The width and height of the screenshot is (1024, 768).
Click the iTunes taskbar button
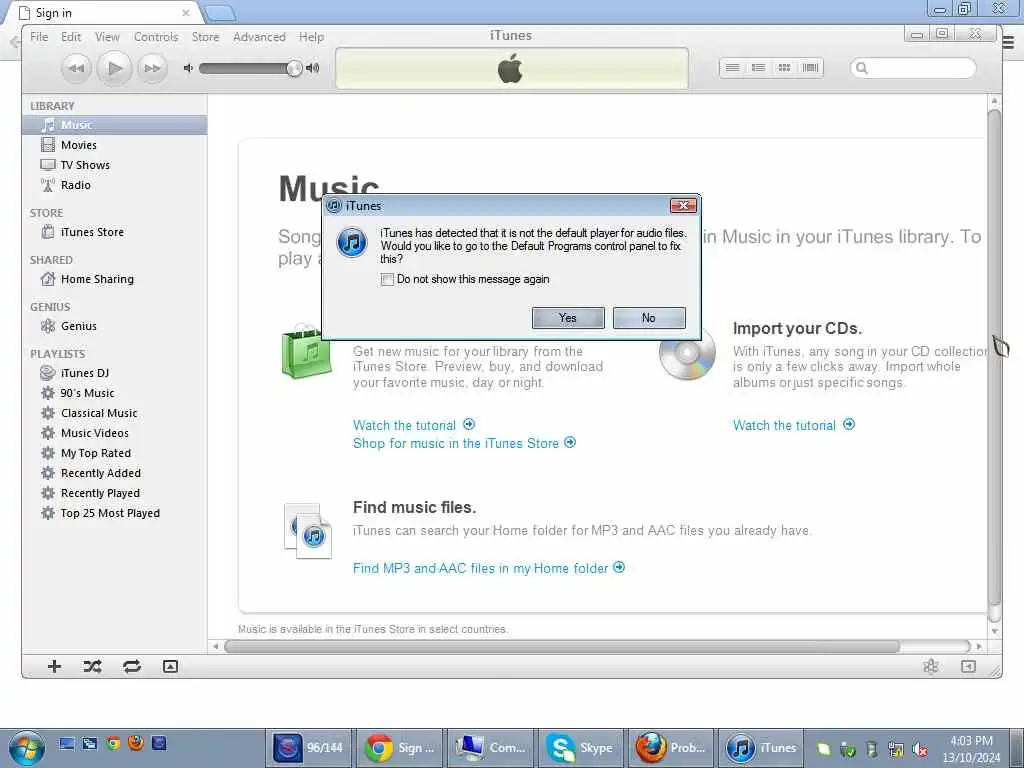click(x=761, y=748)
